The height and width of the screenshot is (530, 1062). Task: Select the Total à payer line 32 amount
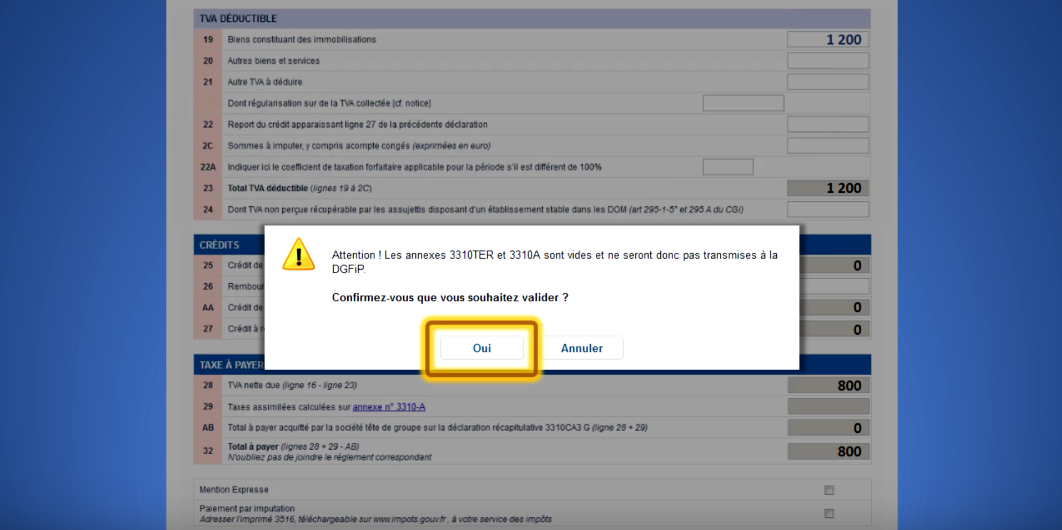point(828,451)
